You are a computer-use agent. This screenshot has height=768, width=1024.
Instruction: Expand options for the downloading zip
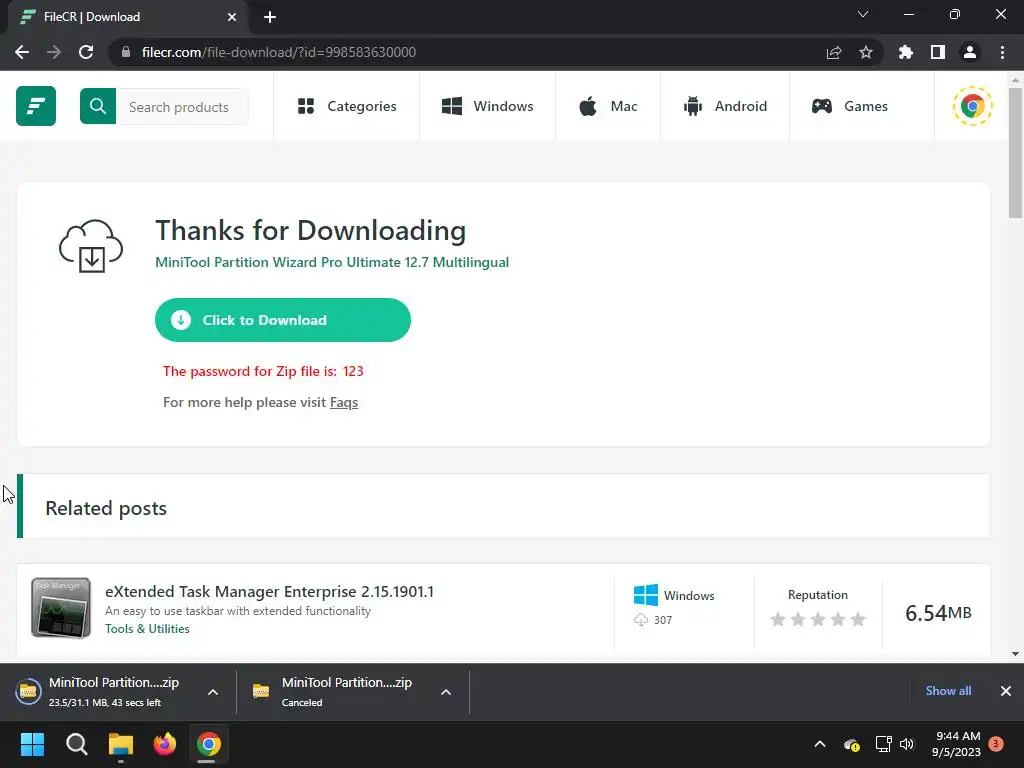(213, 692)
